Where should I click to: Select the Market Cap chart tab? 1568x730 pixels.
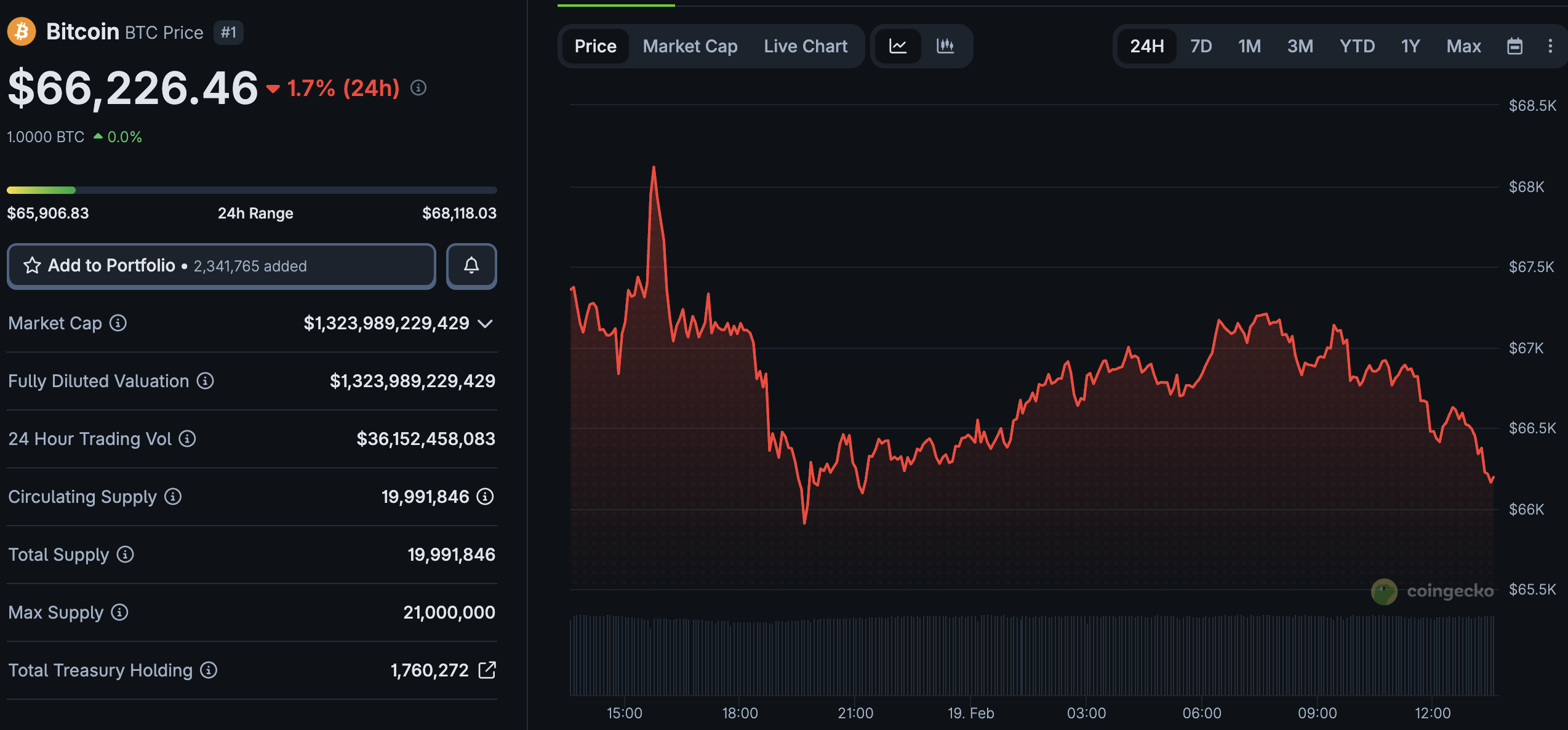pos(690,46)
